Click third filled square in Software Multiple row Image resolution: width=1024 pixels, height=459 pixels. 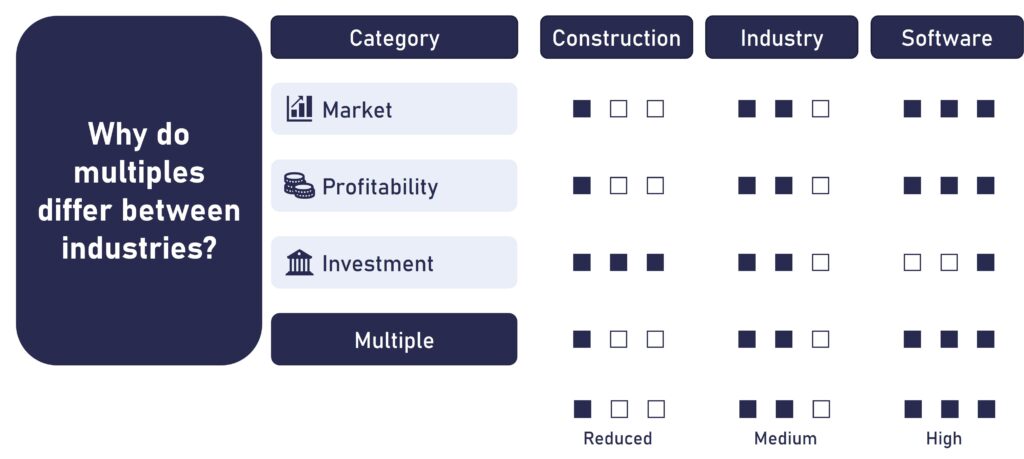click(x=985, y=340)
